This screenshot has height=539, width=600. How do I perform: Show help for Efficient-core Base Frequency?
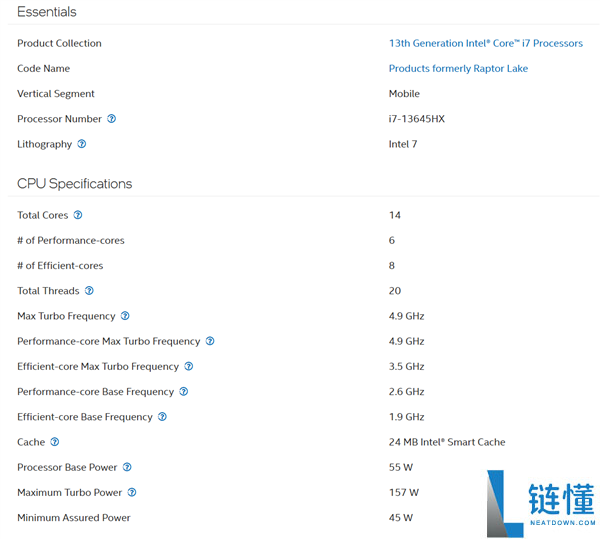point(162,417)
